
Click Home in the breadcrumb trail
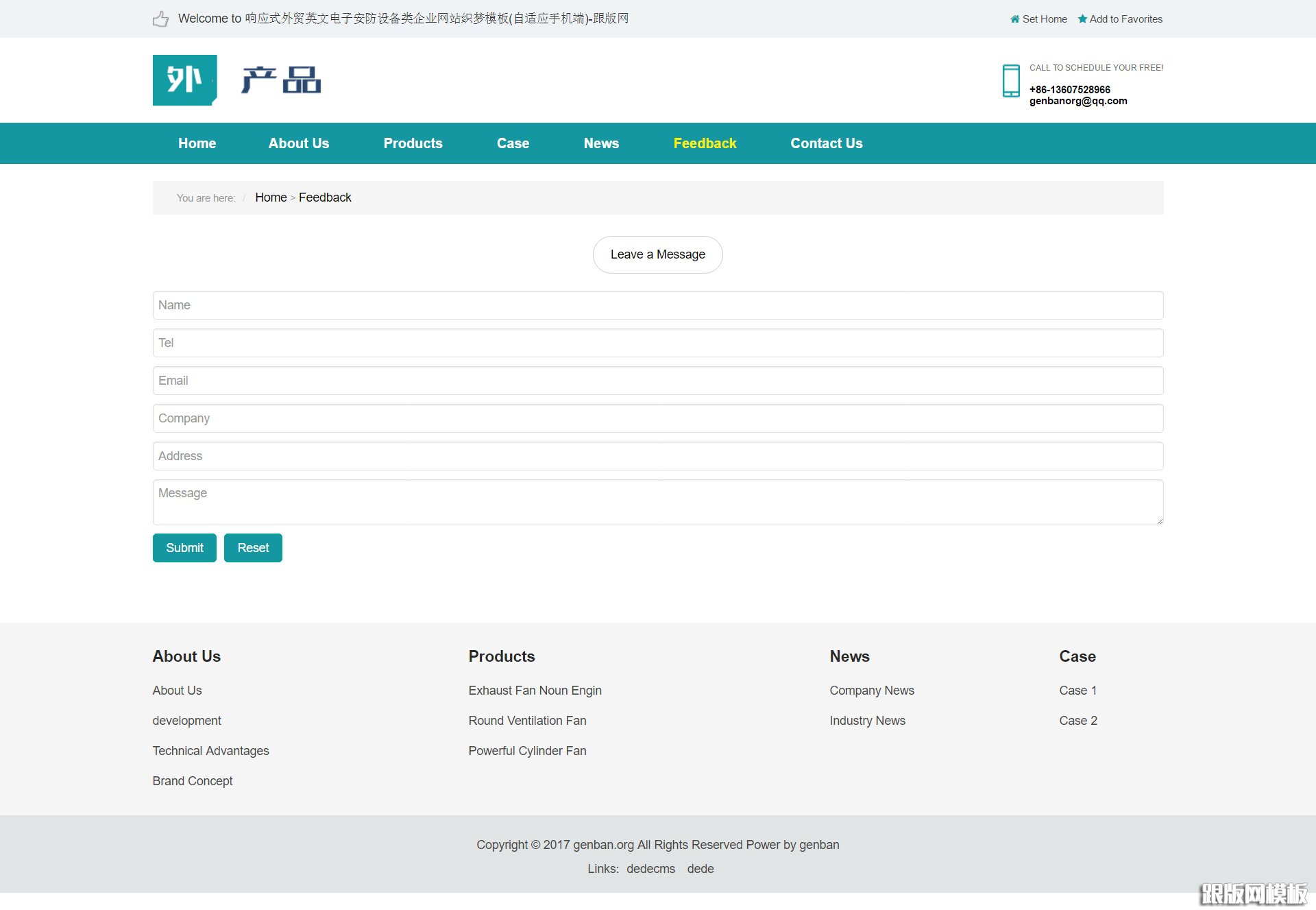271,197
